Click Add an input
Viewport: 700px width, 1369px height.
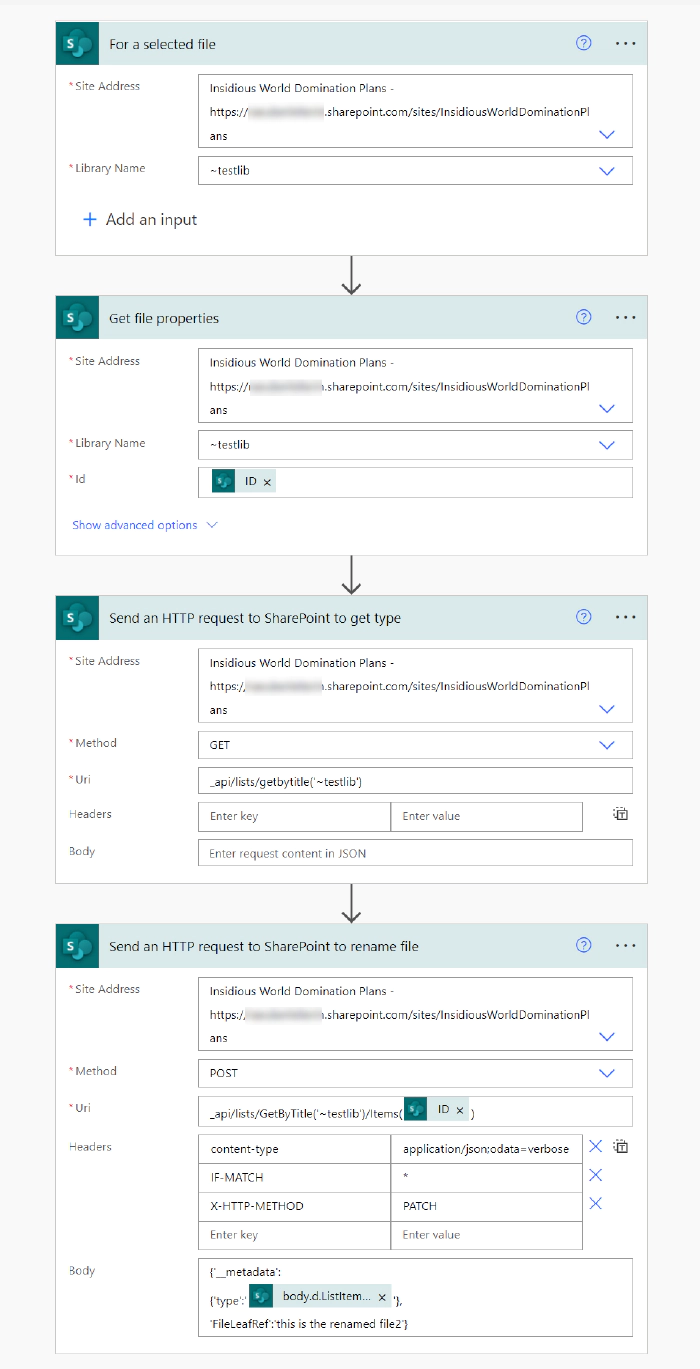tap(140, 219)
